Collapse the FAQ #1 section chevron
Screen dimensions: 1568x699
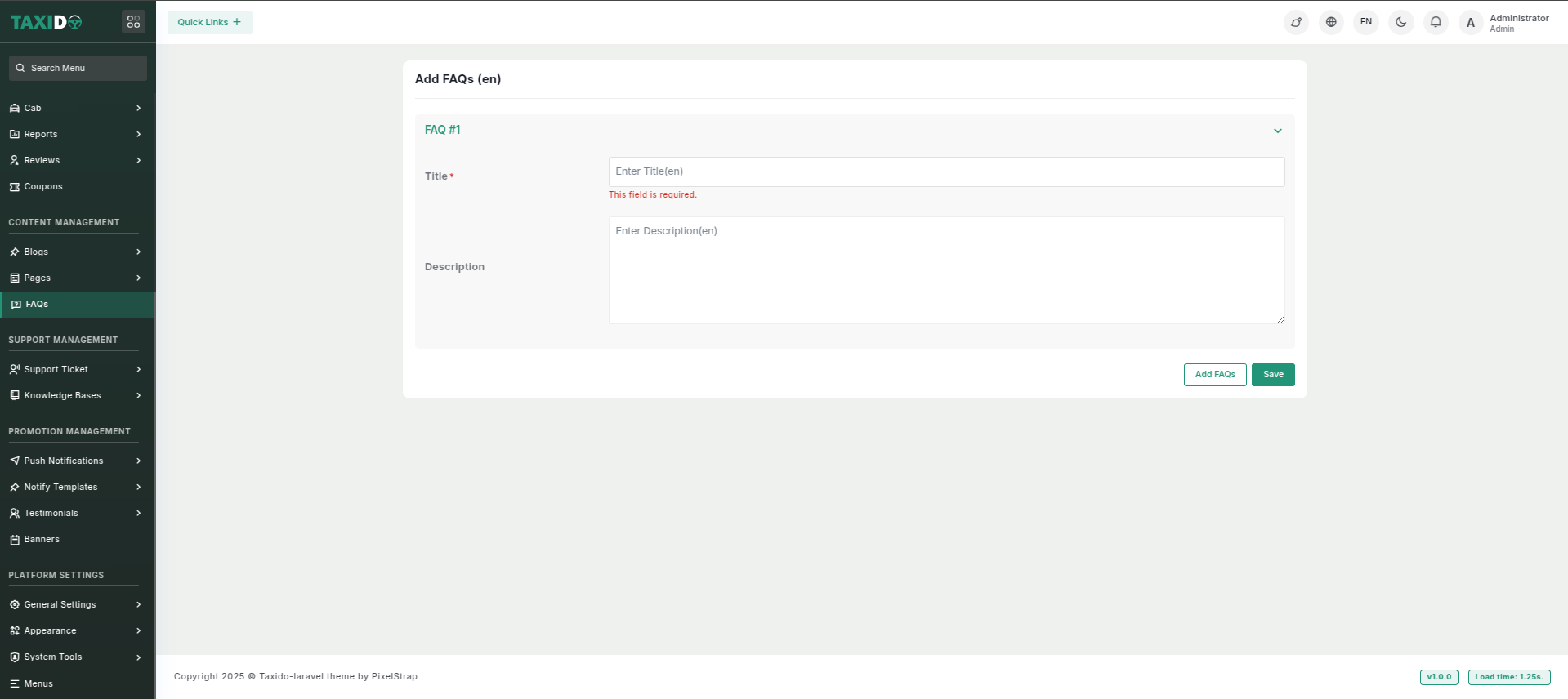1277,131
